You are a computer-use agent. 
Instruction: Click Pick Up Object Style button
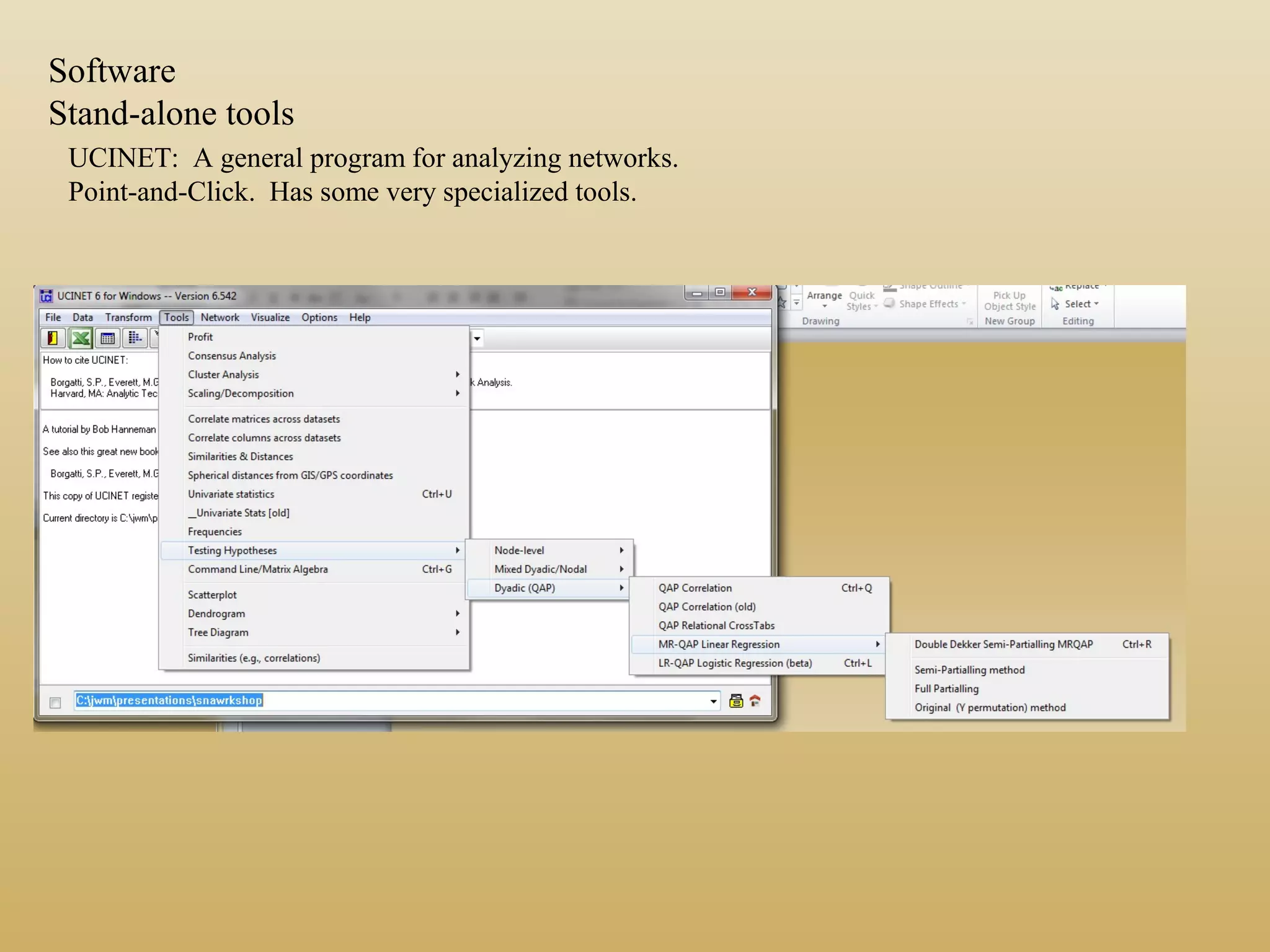(1010, 301)
